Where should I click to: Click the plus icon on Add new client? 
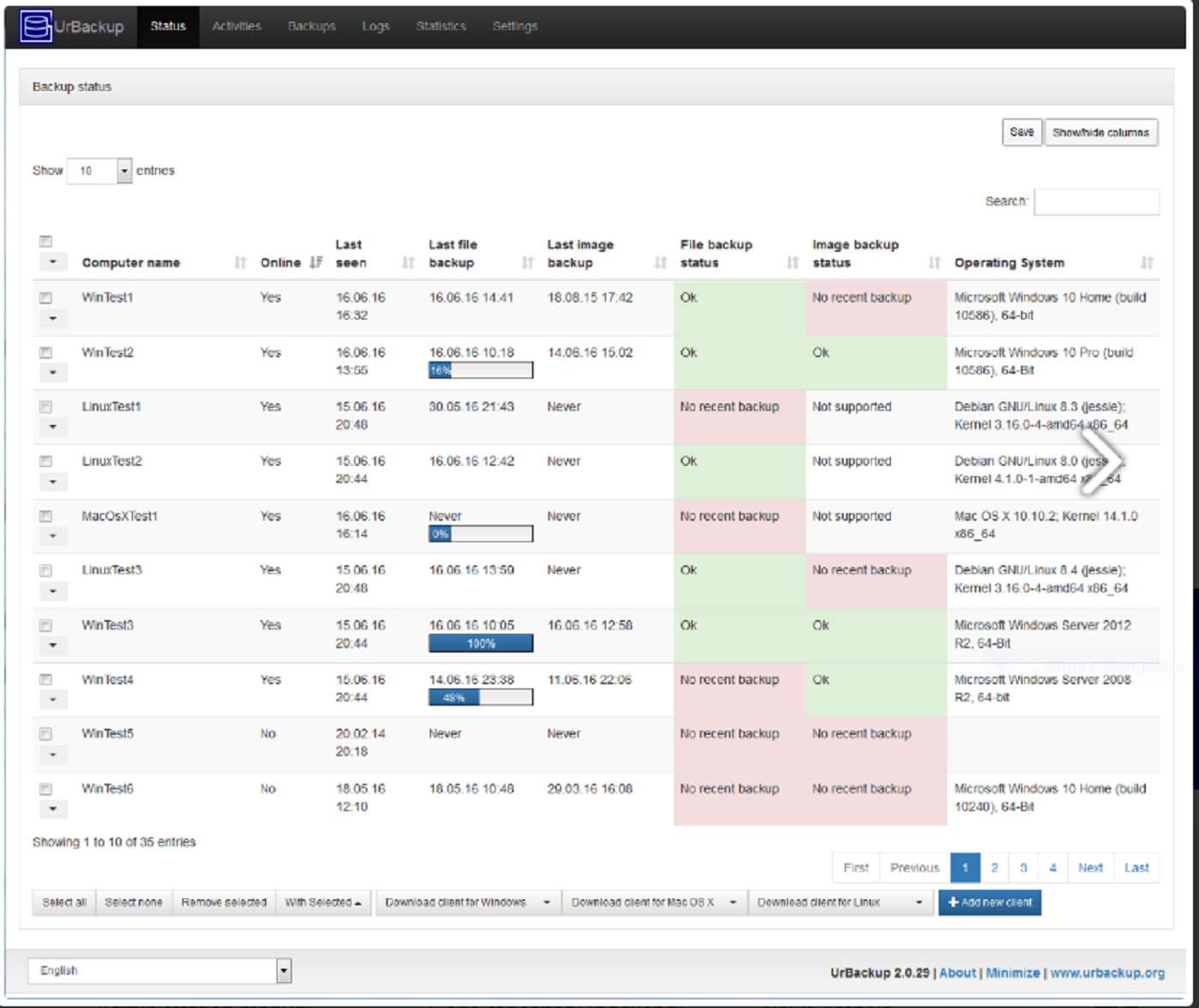[x=953, y=902]
